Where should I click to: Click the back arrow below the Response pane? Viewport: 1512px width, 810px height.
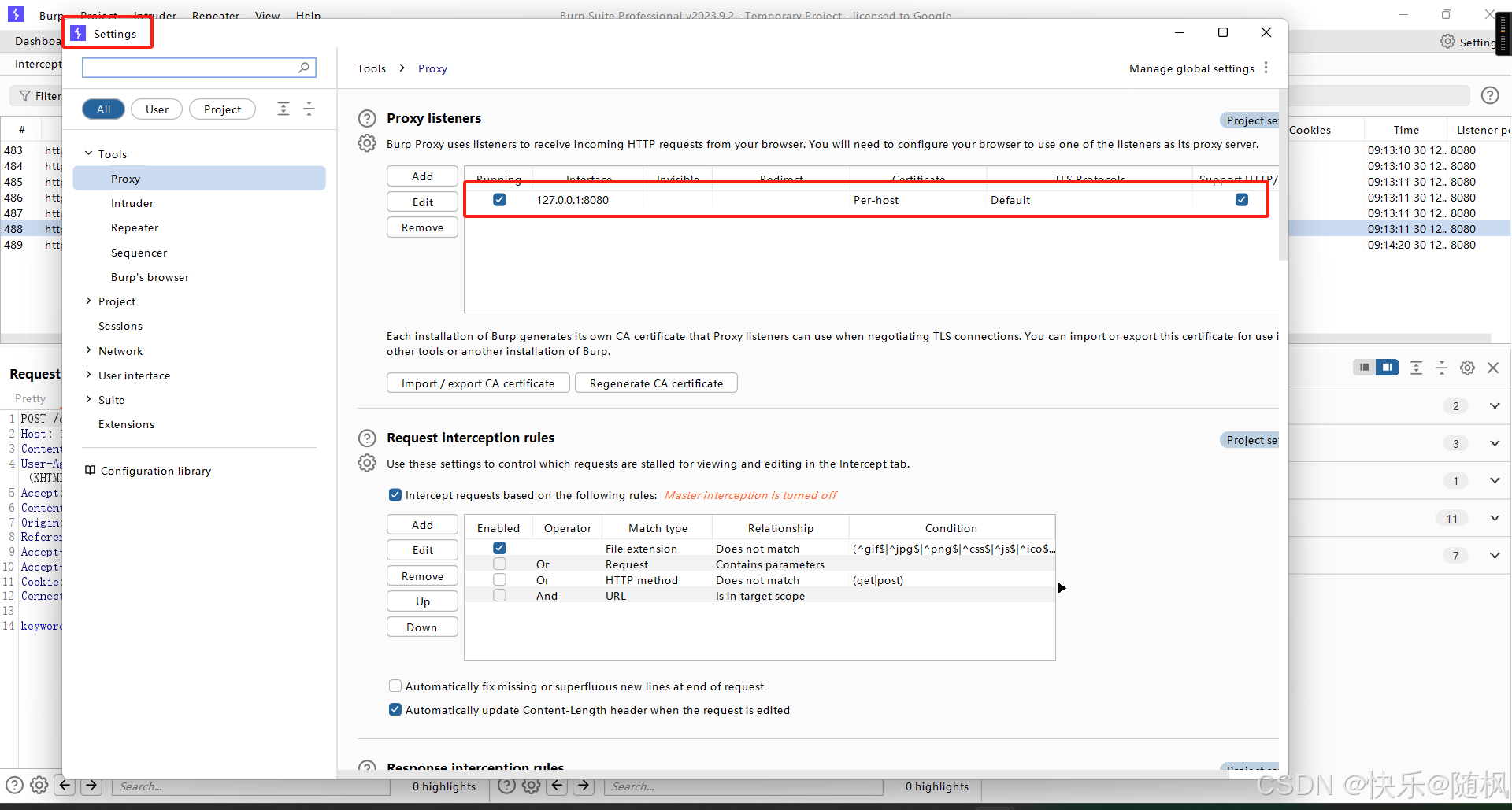(x=558, y=785)
